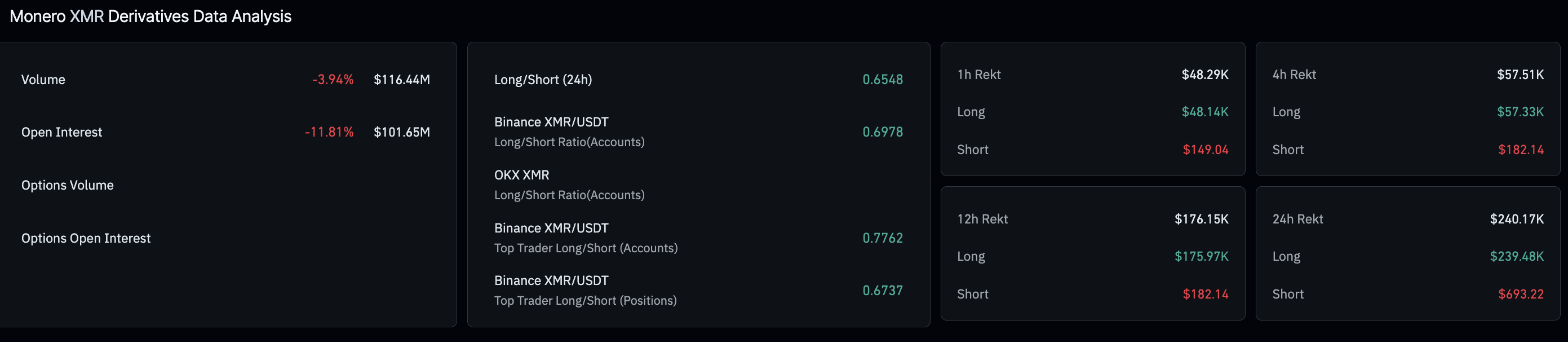Click the 0.6548 long/short ratio value

[882, 80]
